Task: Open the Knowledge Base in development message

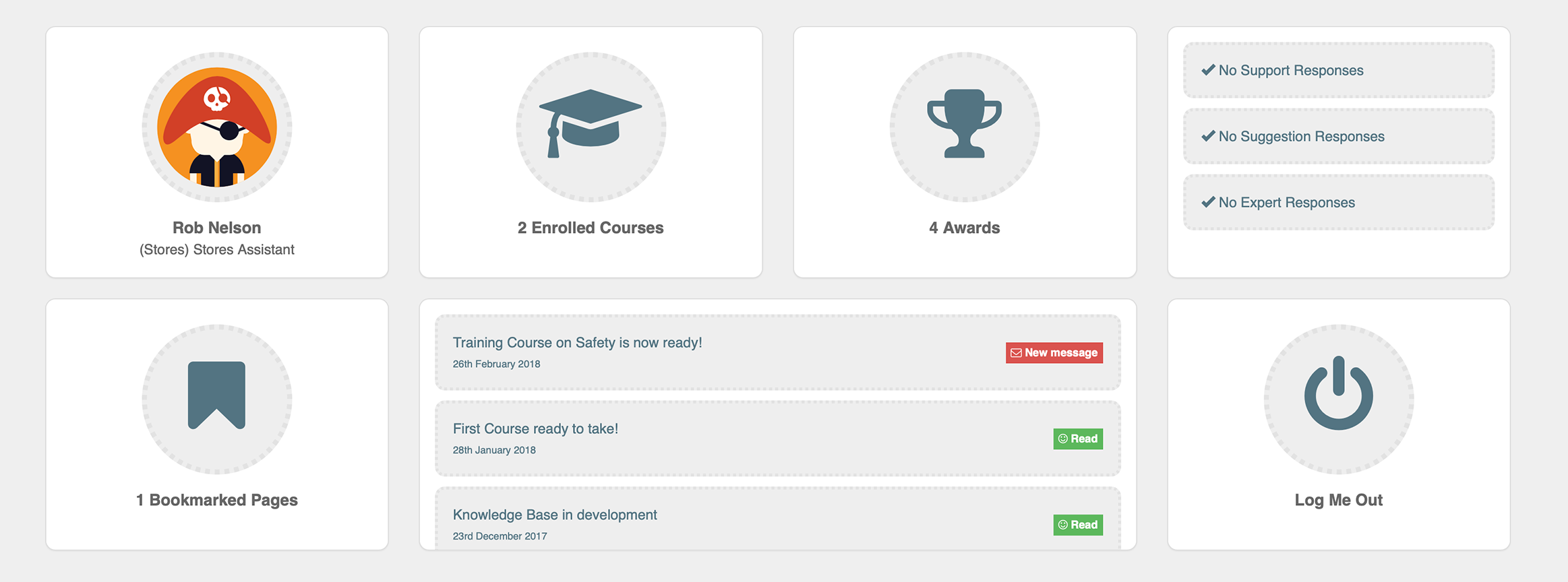Action: click(x=555, y=515)
